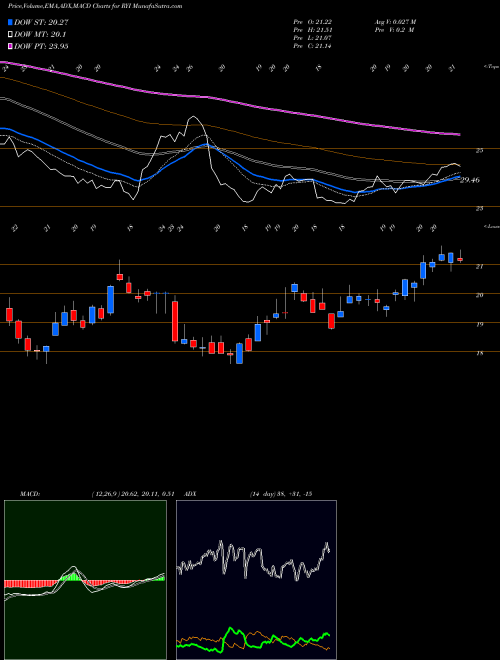Click the '<Lows' label on the right
This screenshot has width=500, height=660.
[x=491, y=226]
